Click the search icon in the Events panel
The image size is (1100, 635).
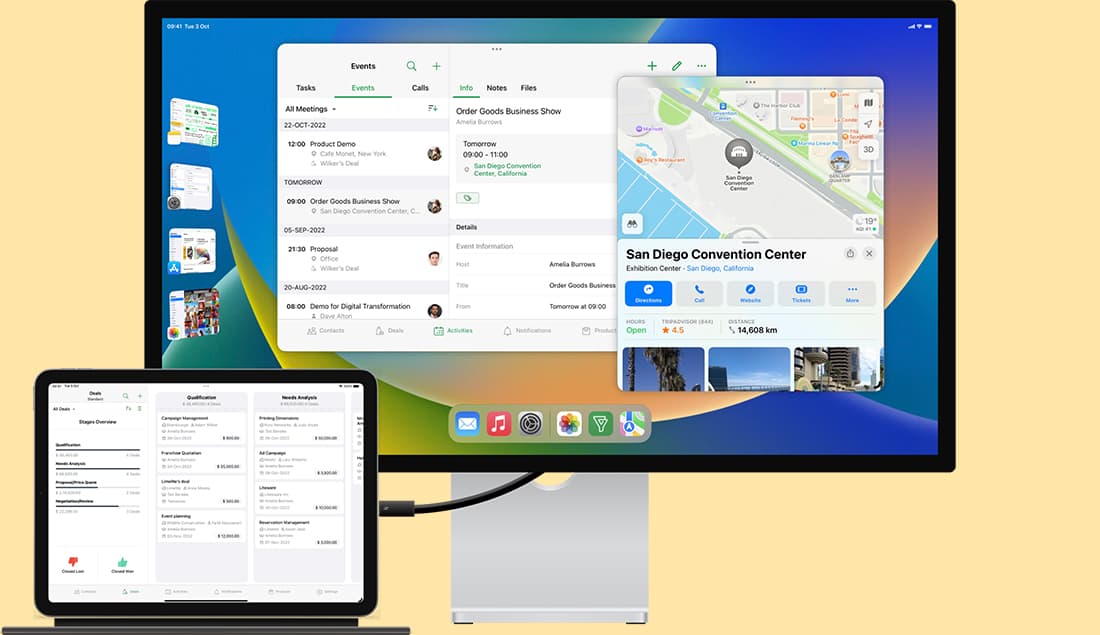click(411, 66)
